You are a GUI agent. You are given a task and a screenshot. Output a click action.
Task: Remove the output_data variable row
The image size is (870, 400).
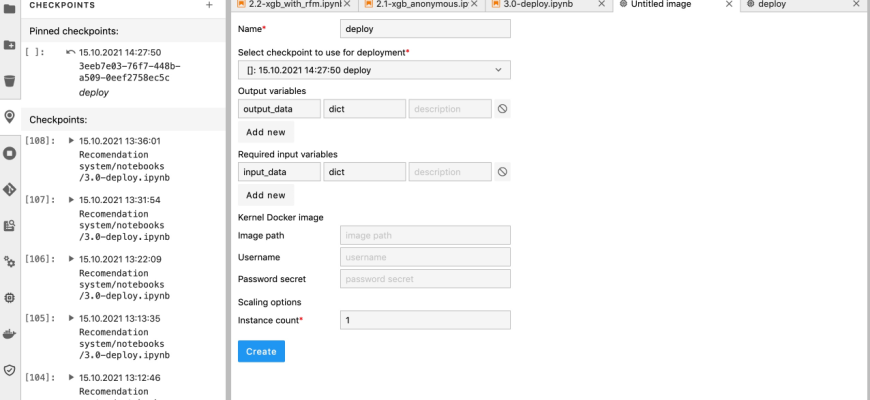coord(503,109)
